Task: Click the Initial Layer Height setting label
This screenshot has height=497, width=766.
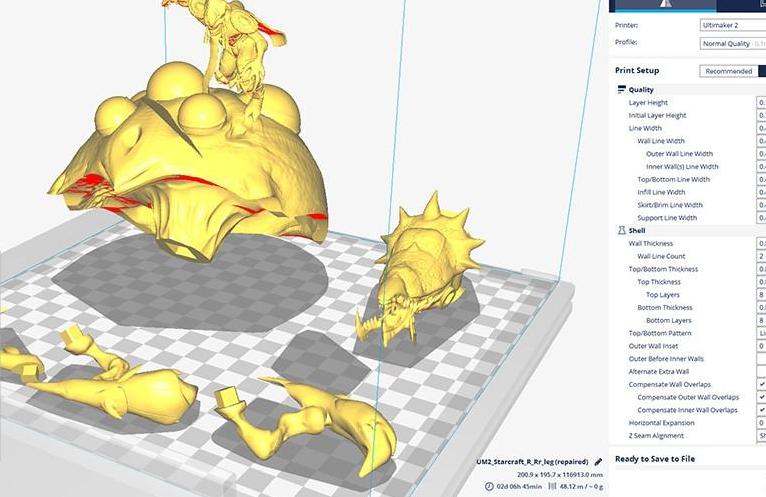Action: pos(657,115)
